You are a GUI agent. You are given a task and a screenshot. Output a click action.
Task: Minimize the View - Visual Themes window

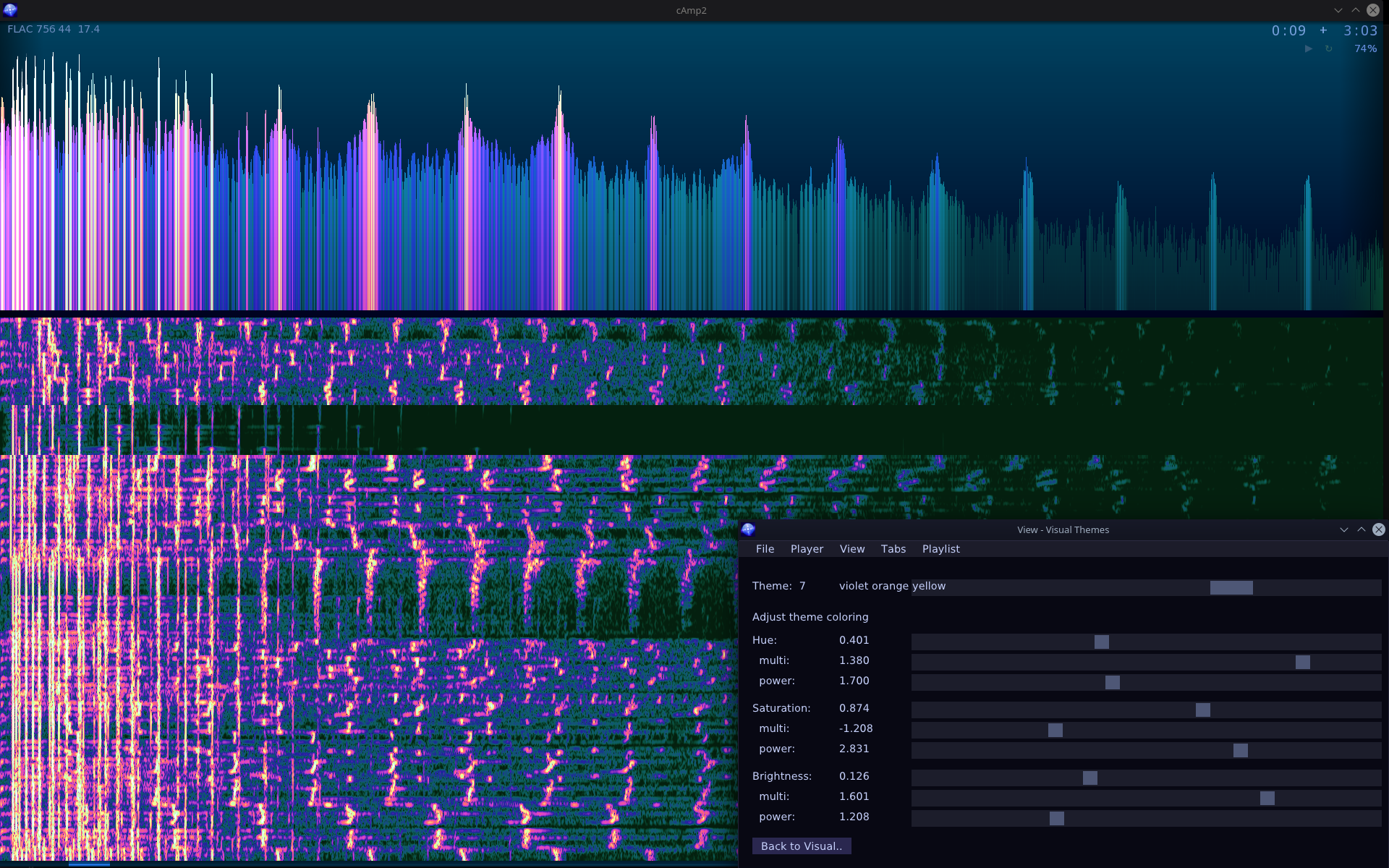pos(1344,529)
